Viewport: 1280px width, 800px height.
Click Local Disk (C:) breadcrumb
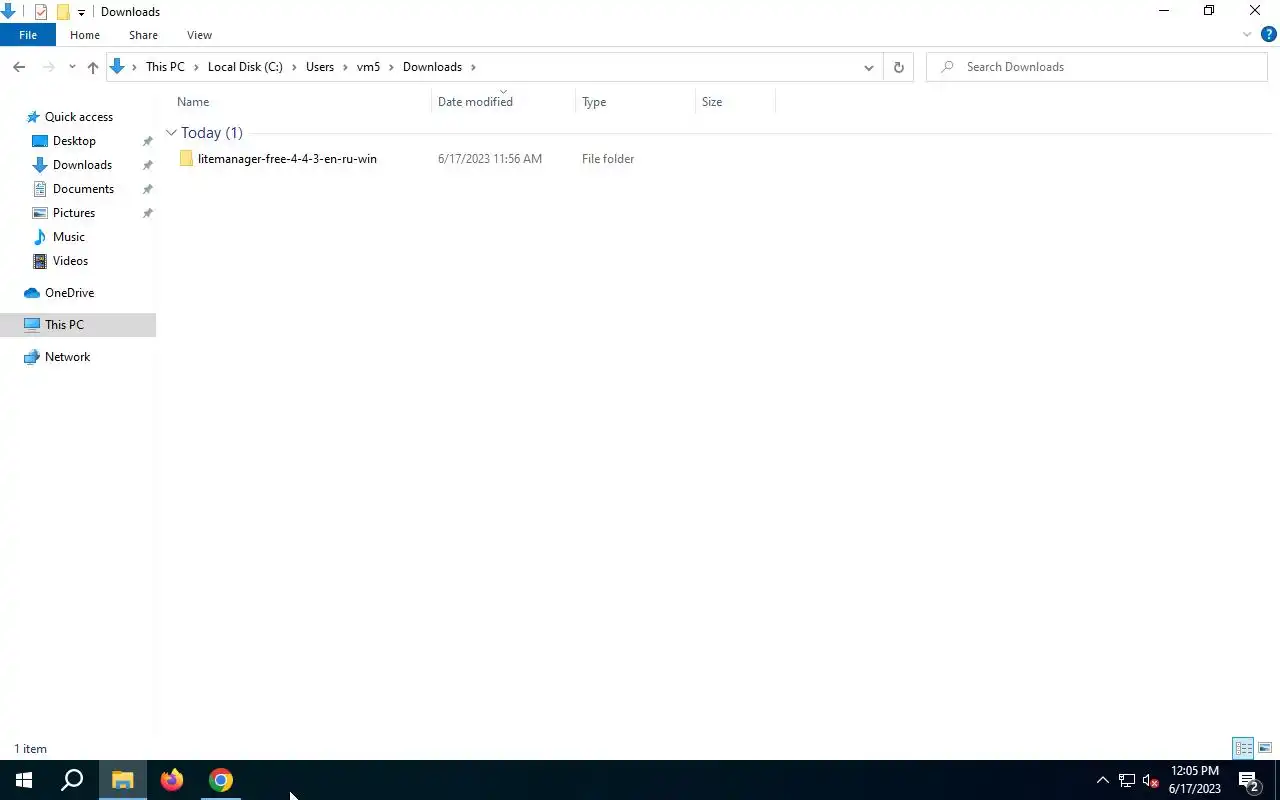(x=245, y=67)
